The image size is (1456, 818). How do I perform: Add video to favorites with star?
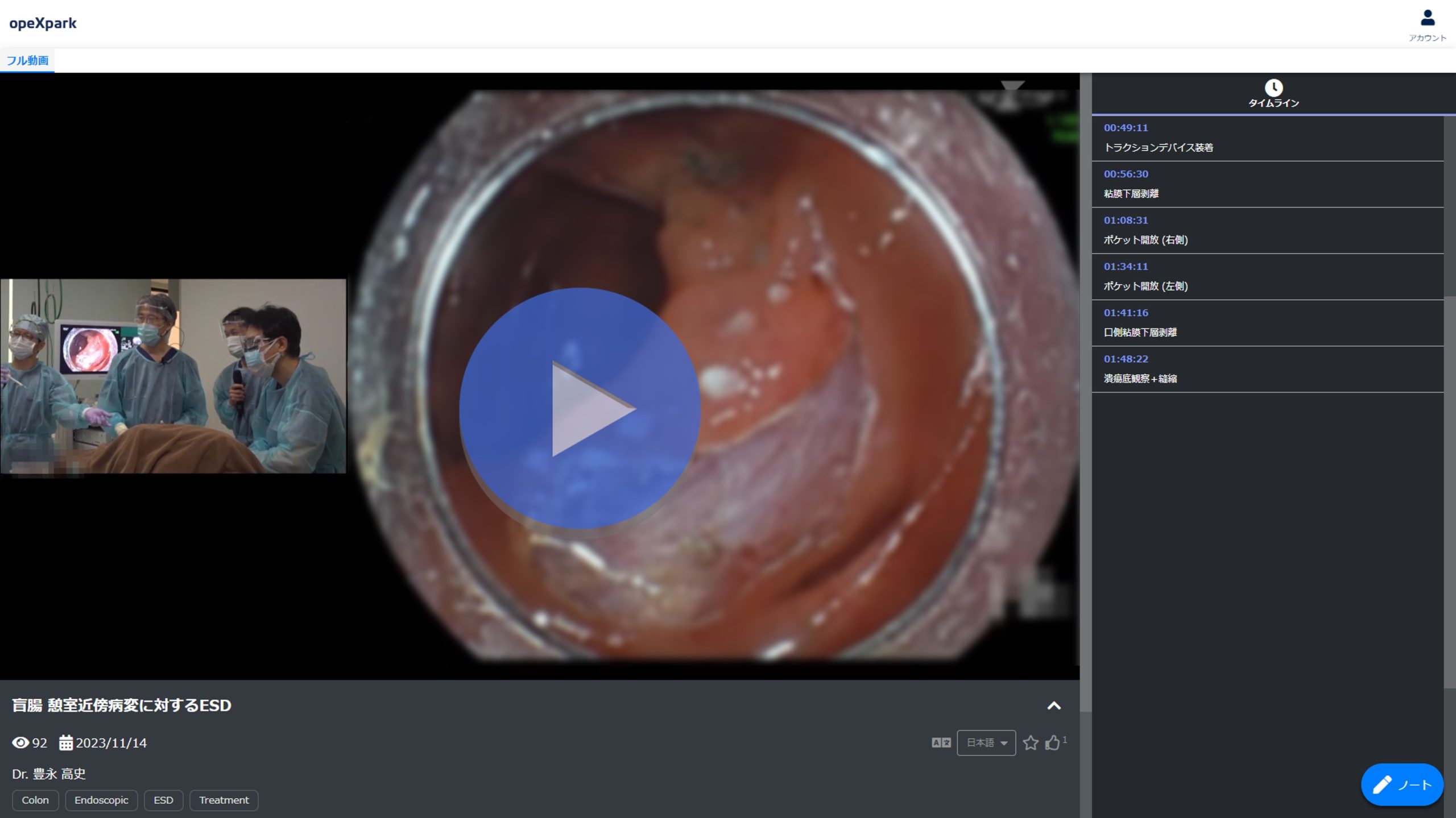[x=1030, y=743]
